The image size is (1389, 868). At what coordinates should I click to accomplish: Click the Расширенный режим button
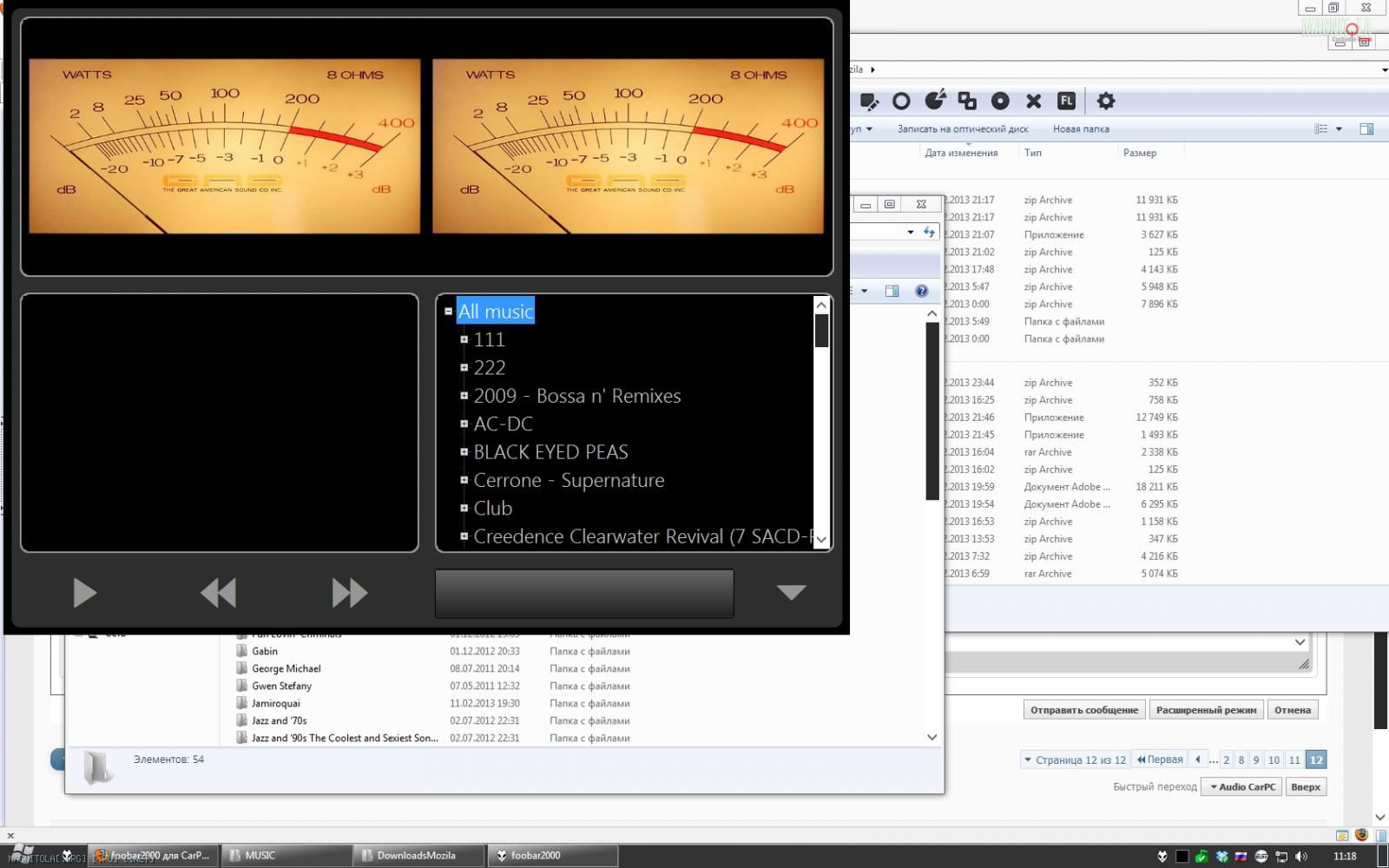[x=1206, y=710]
